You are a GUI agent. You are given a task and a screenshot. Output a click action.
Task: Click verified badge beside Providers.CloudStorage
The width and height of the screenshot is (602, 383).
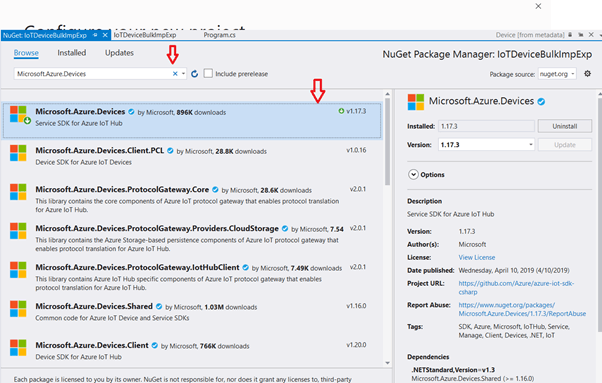[285, 228]
